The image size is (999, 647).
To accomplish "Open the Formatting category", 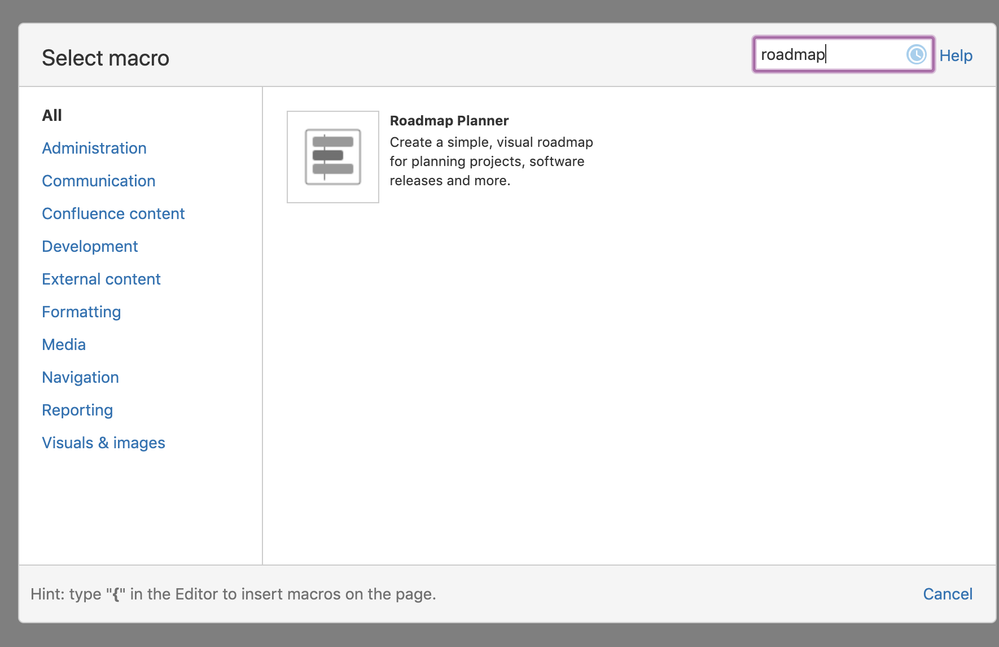I will (x=82, y=312).
